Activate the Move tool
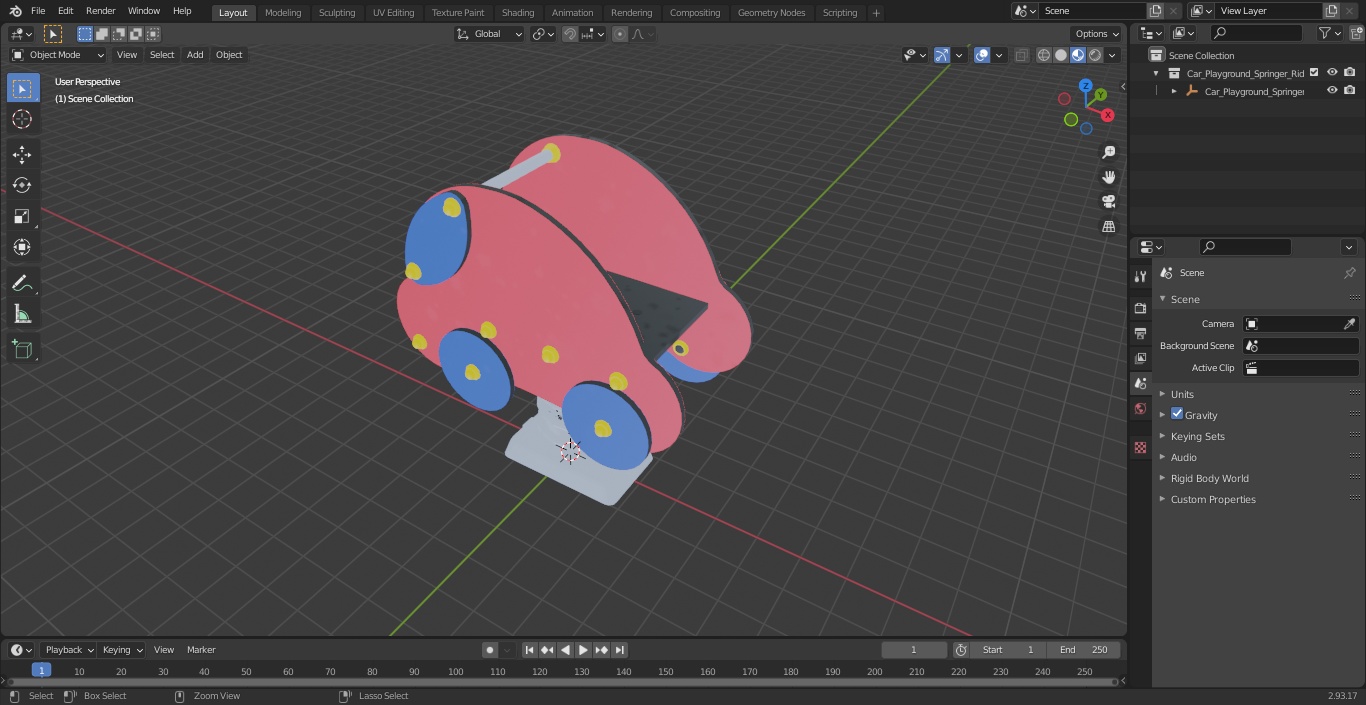This screenshot has width=1366, height=705. point(22,154)
